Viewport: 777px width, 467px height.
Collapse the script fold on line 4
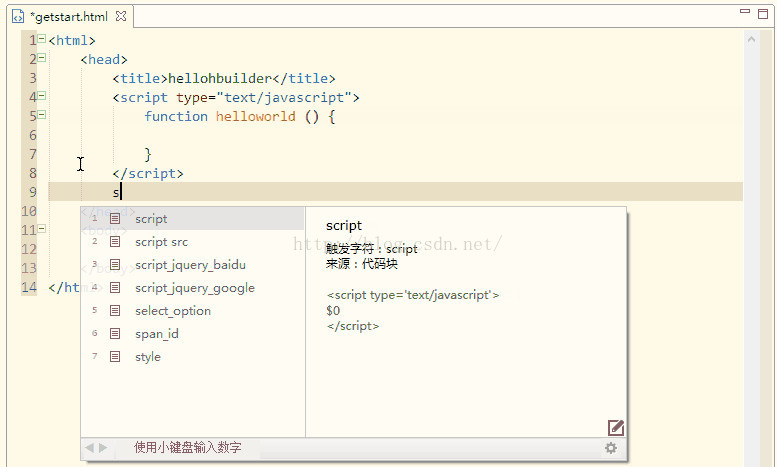pyautogui.click(x=42, y=96)
